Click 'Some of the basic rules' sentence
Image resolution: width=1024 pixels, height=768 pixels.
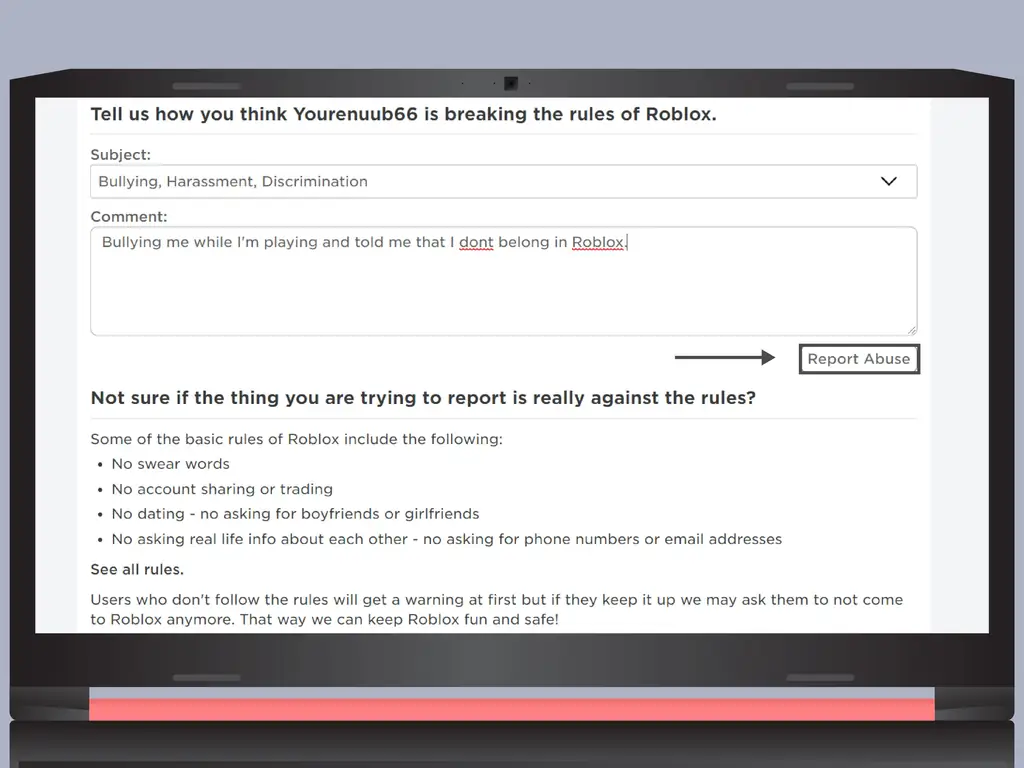pyautogui.click(x=296, y=440)
